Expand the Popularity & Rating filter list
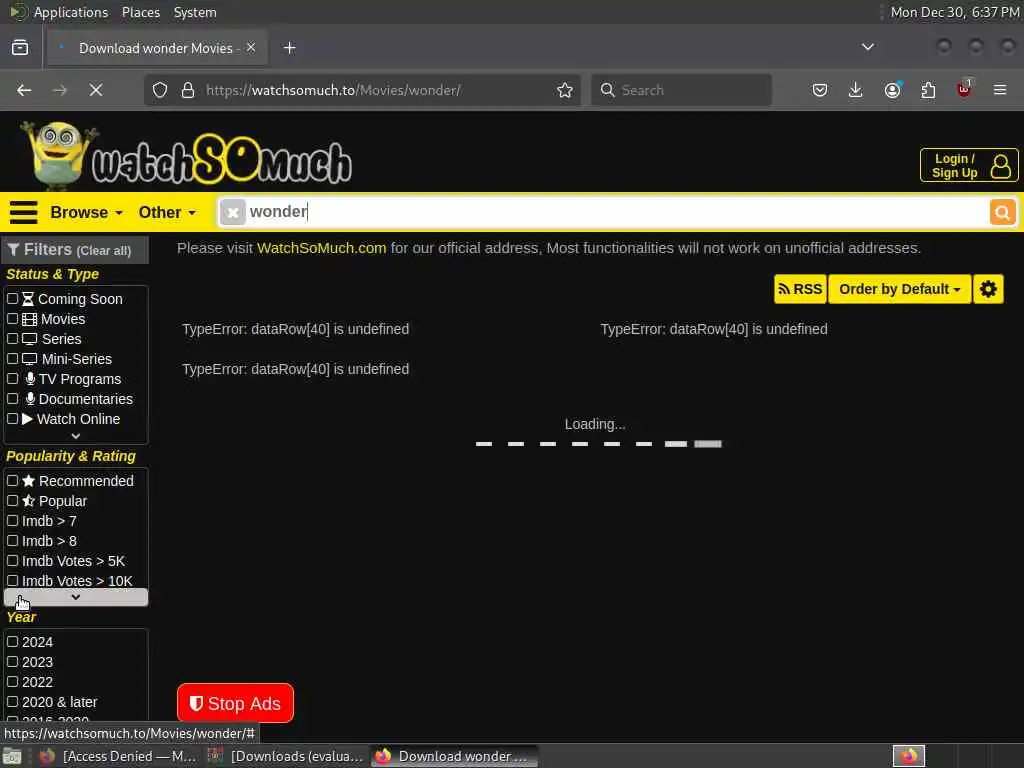1024x768 pixels. [76, 597]
